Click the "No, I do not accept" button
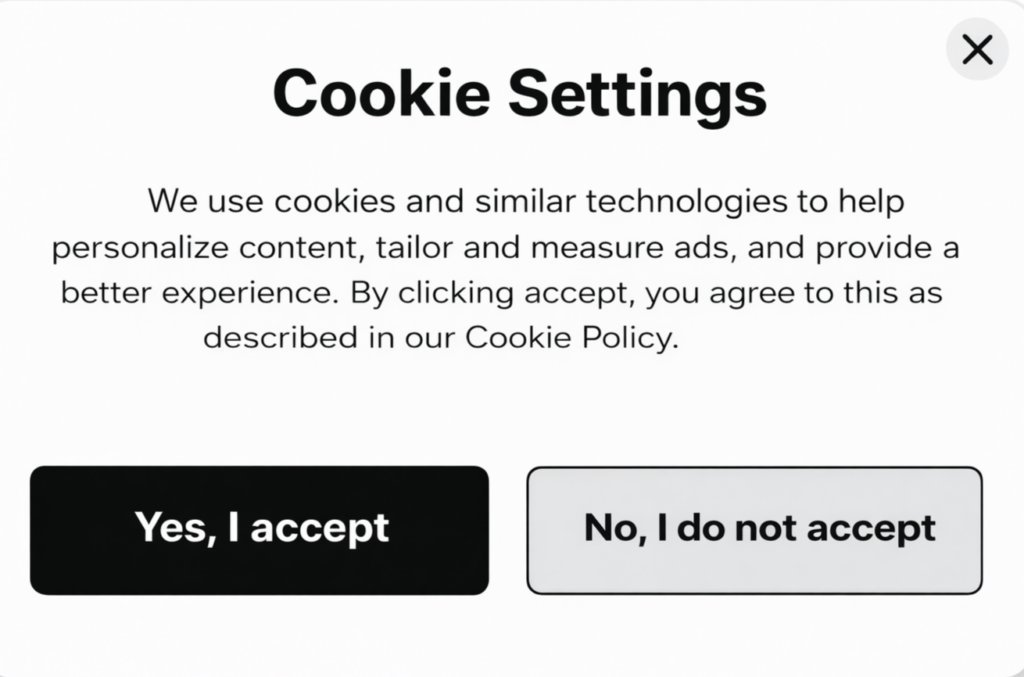This screenshot has width=1024, height=677. coord(755,530)
